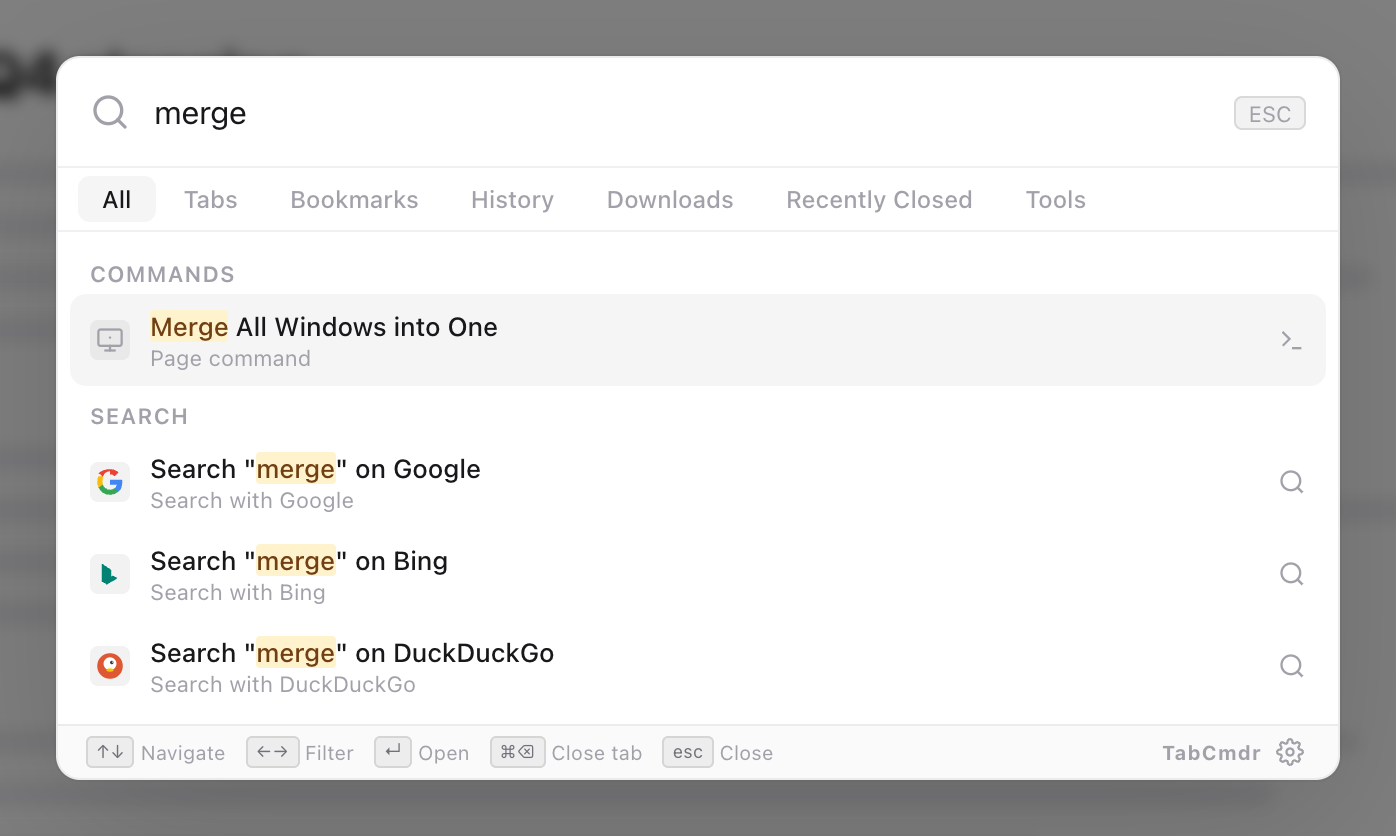The width and height of the screenshot is (1396, 836).
Task: Click the command-delete Close tab key hint
Action: pyautogui.click(x=518, y=752)
